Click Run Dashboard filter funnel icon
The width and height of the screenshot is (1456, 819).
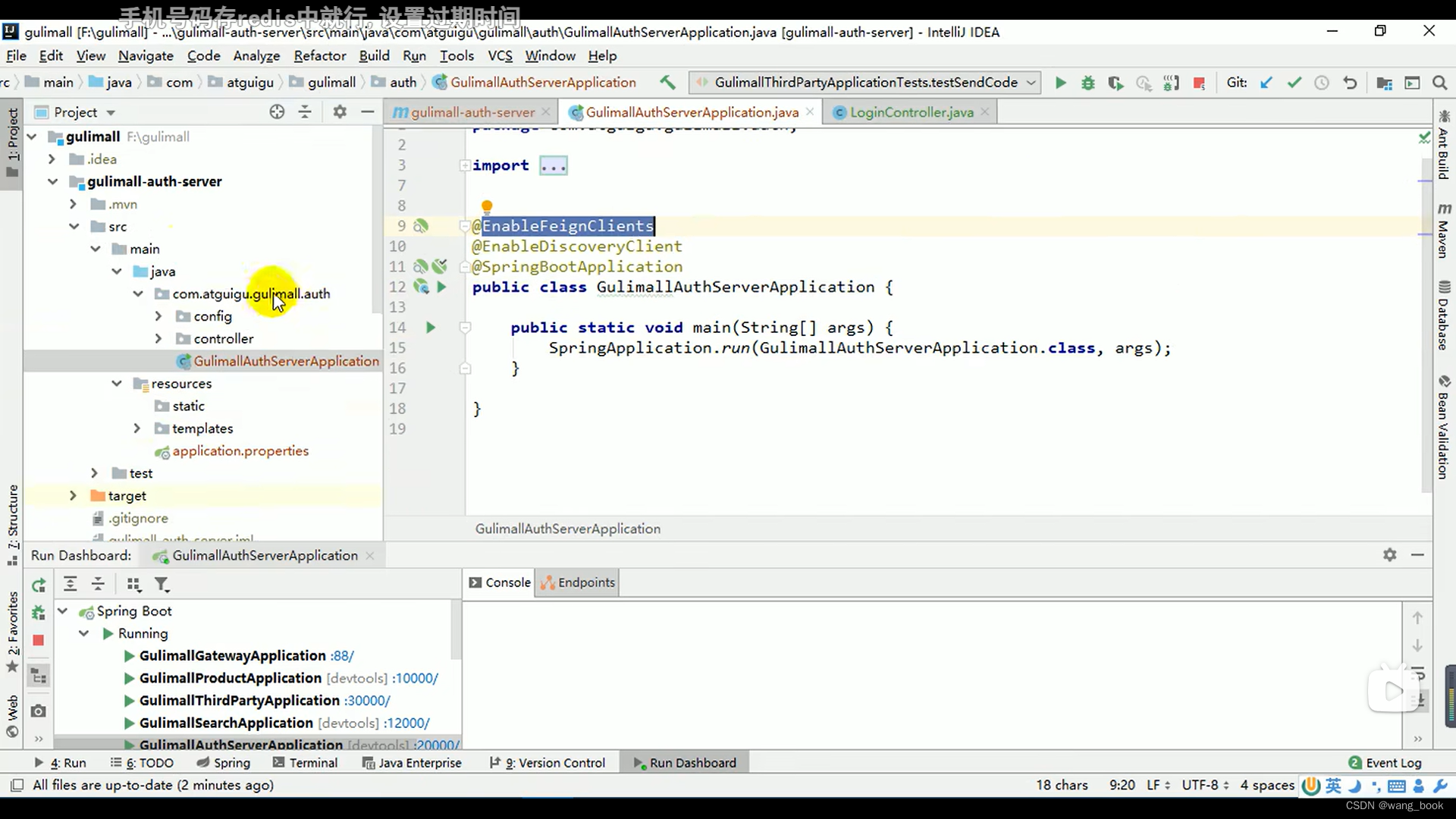[x=162, y=584]
